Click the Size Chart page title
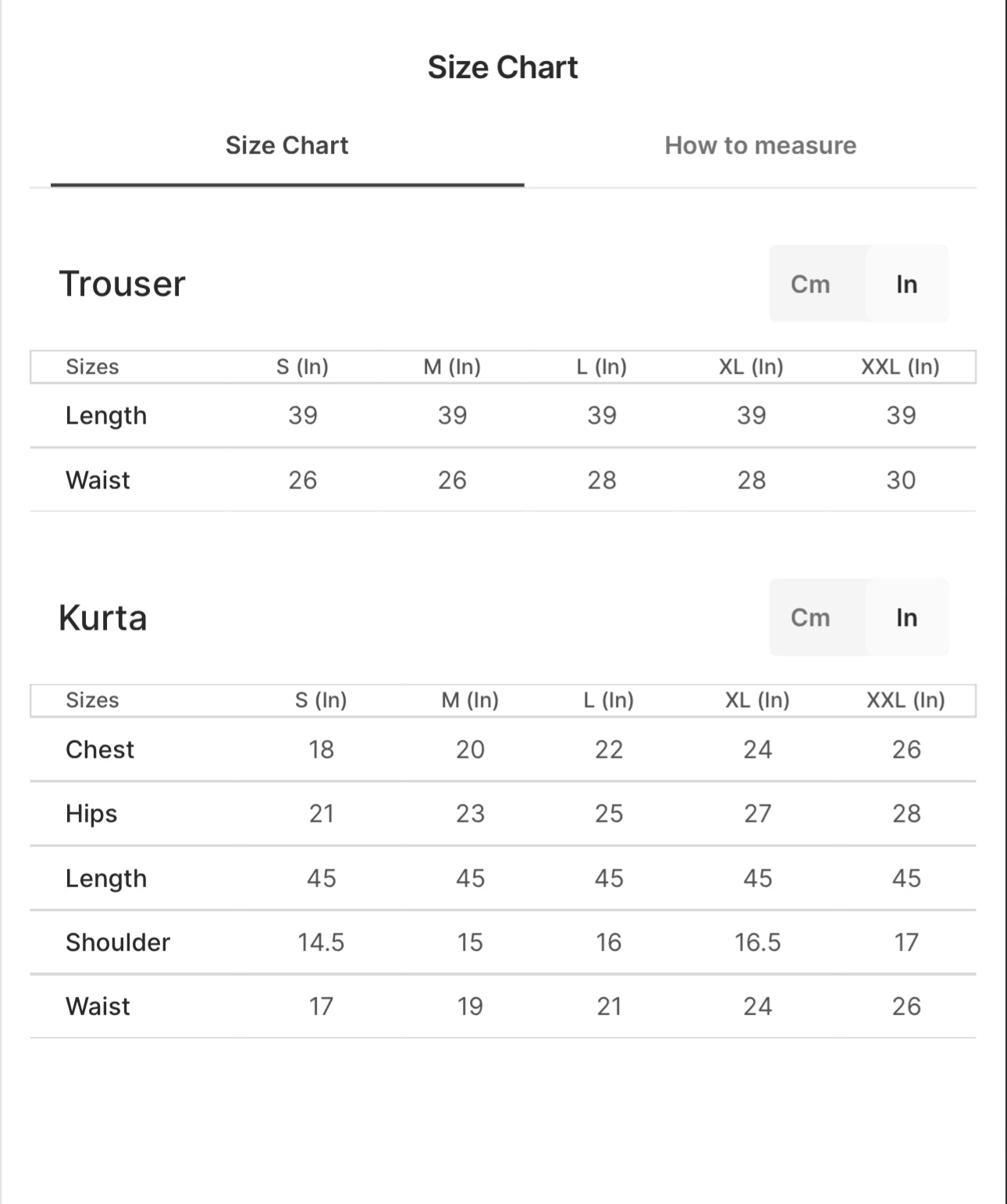Screen dimensions: 1007x1204 point(503,67)
